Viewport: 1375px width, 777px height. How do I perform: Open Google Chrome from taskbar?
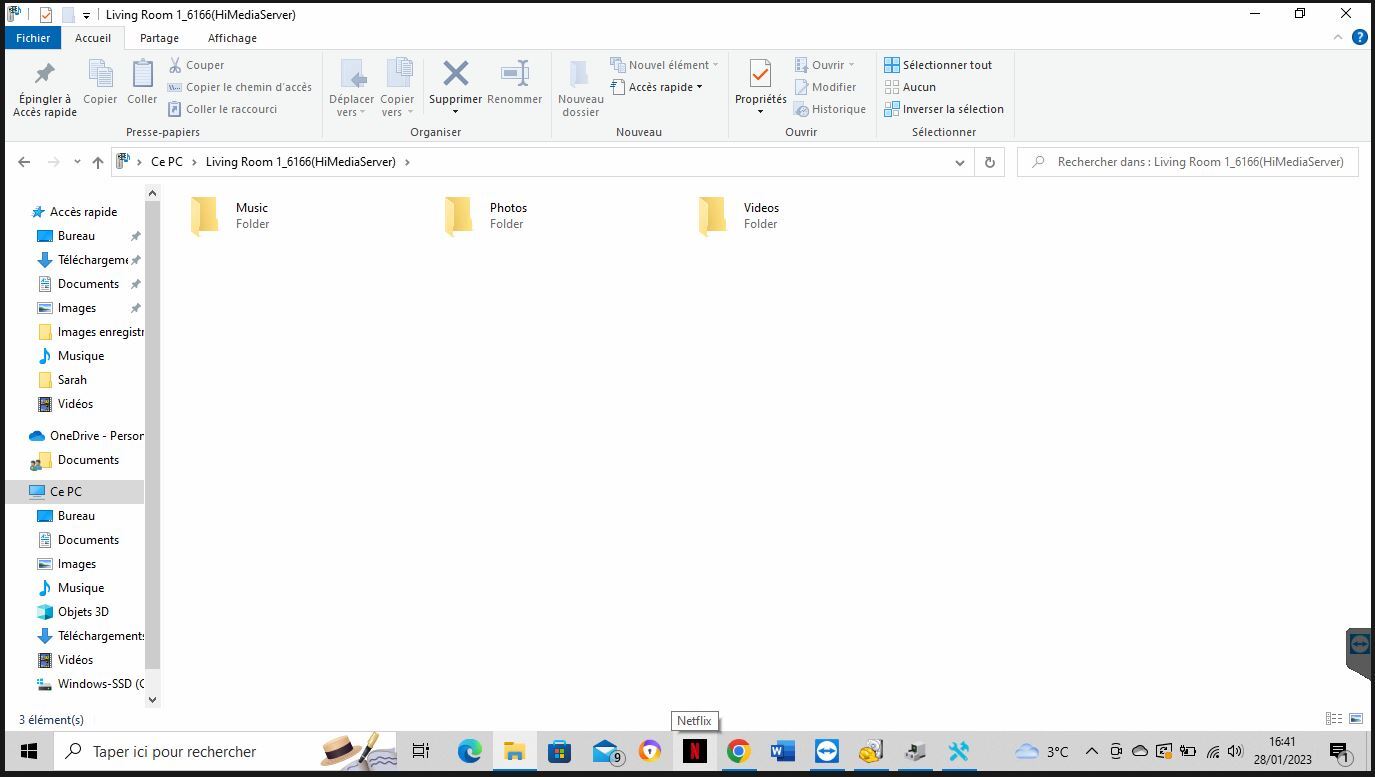(738, 751)
